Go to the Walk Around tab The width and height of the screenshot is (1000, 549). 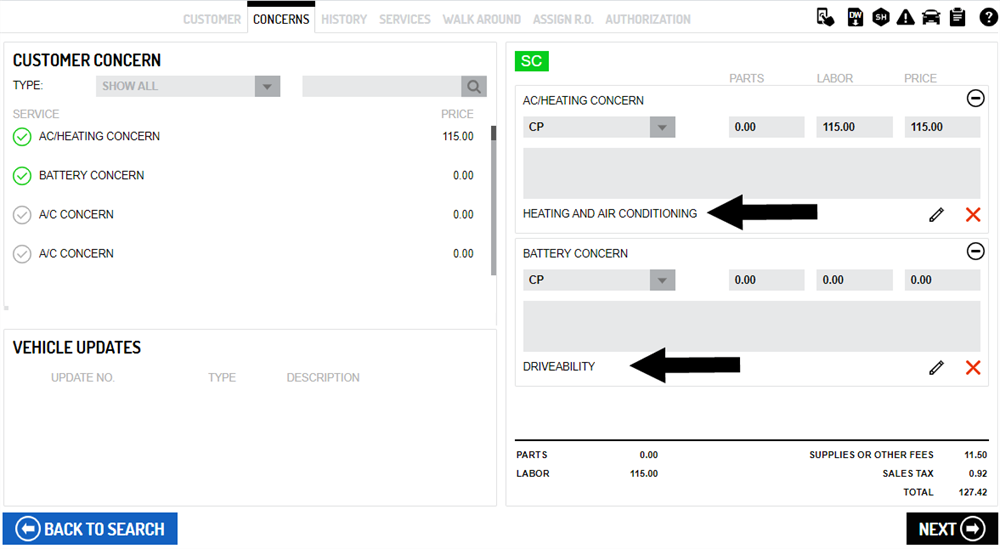point(481,19)
